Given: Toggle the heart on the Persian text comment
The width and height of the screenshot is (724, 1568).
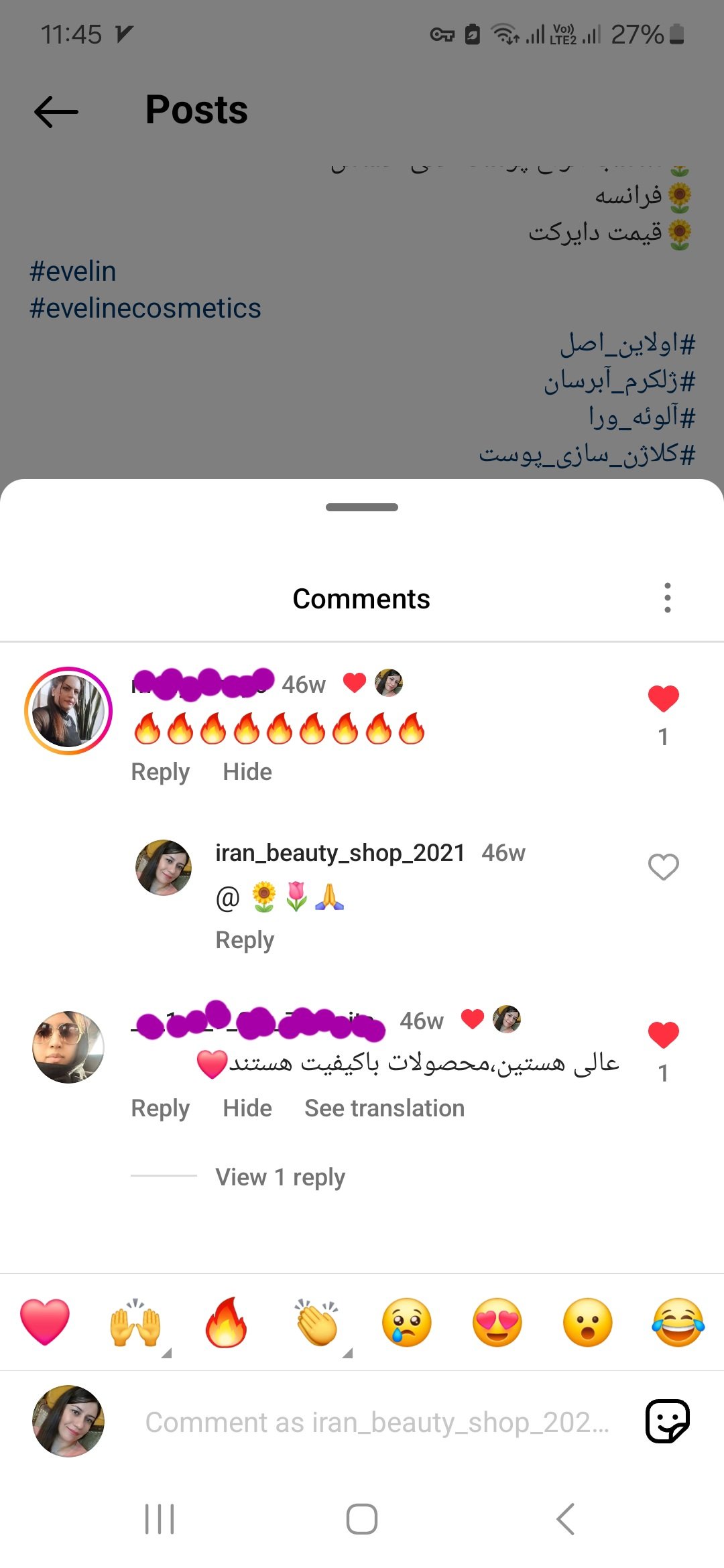Looking at the screenshot, I should click(x=663, y=1035).
